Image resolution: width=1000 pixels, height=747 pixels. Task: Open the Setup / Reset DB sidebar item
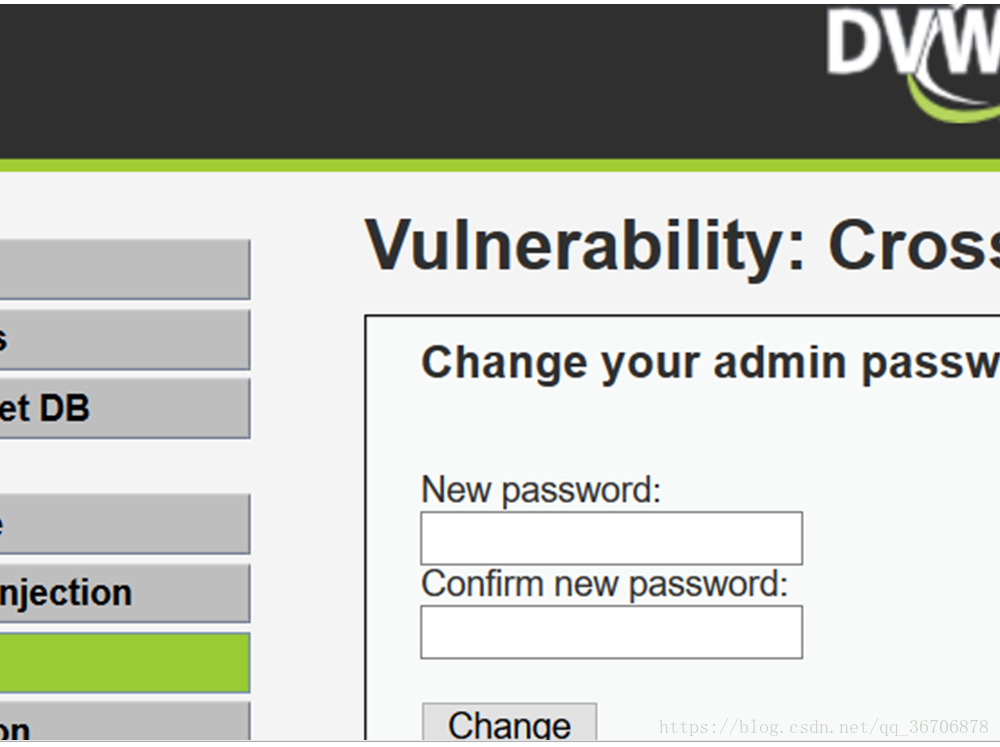click(x=124, y=408)
